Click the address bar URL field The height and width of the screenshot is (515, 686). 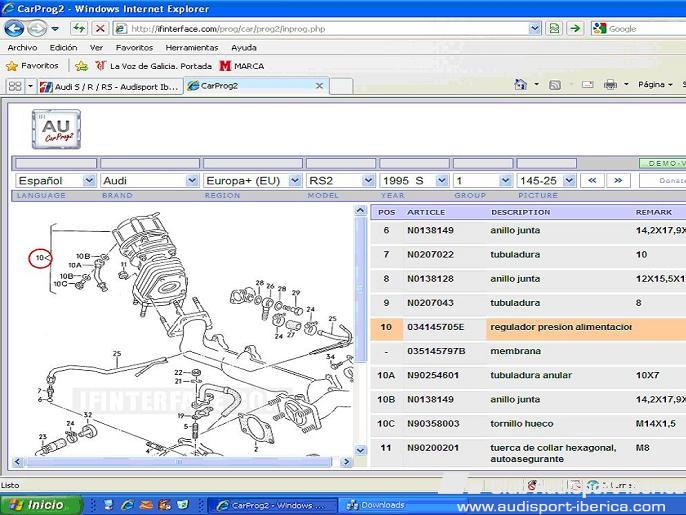pos(321,29)
